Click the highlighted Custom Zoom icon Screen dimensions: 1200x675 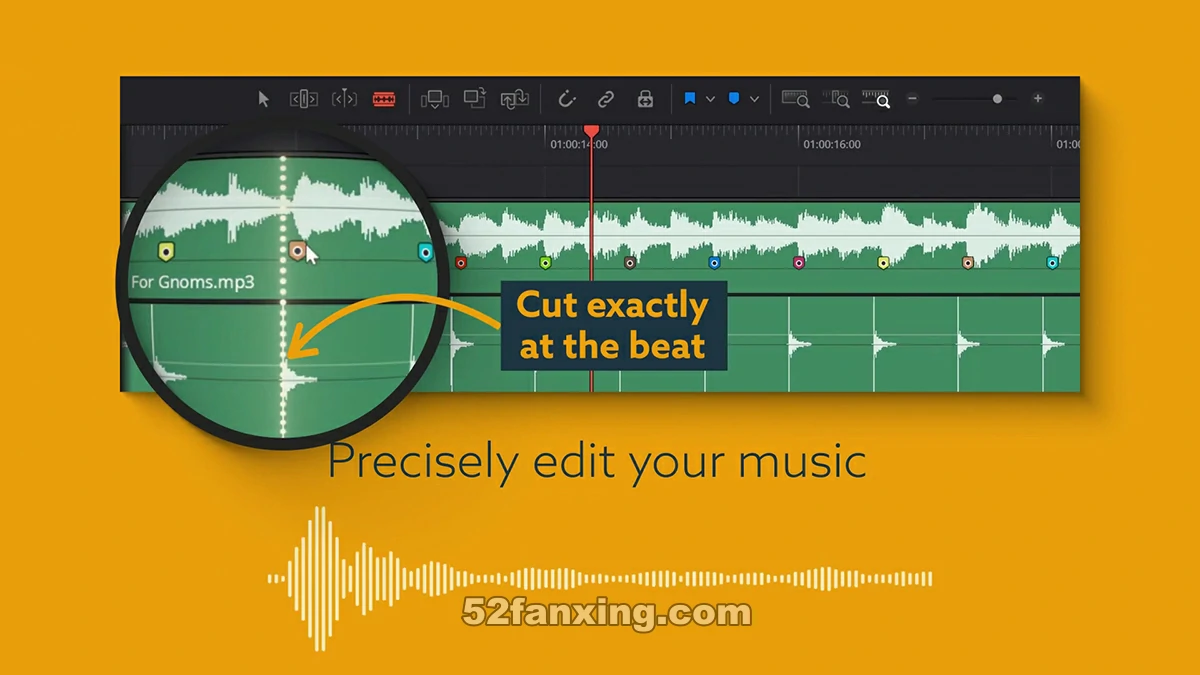876,99
